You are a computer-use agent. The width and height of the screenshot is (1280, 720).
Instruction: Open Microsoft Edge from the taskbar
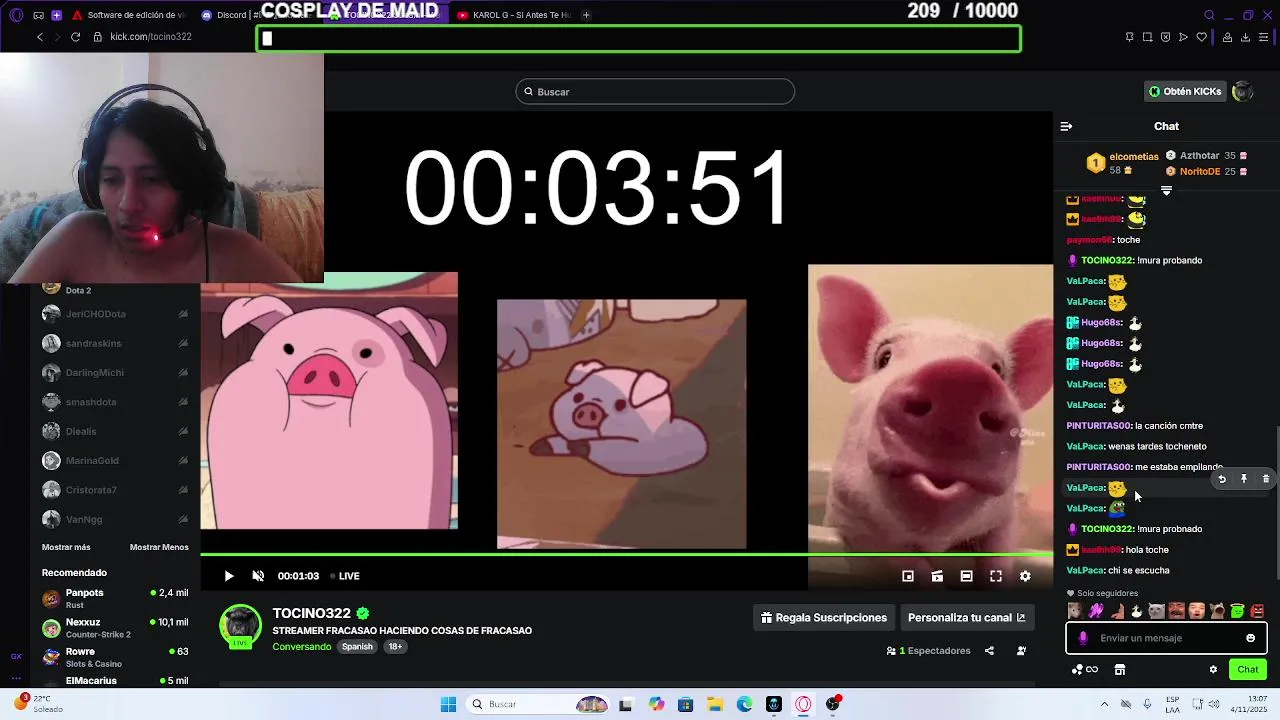point(745,704)
